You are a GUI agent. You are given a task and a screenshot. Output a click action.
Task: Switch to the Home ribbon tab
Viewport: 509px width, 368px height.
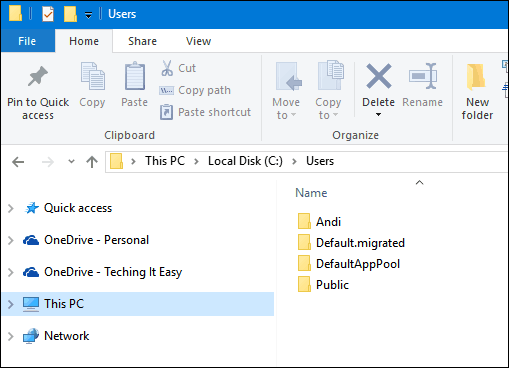pyautogui.click(x=84, y=41)
